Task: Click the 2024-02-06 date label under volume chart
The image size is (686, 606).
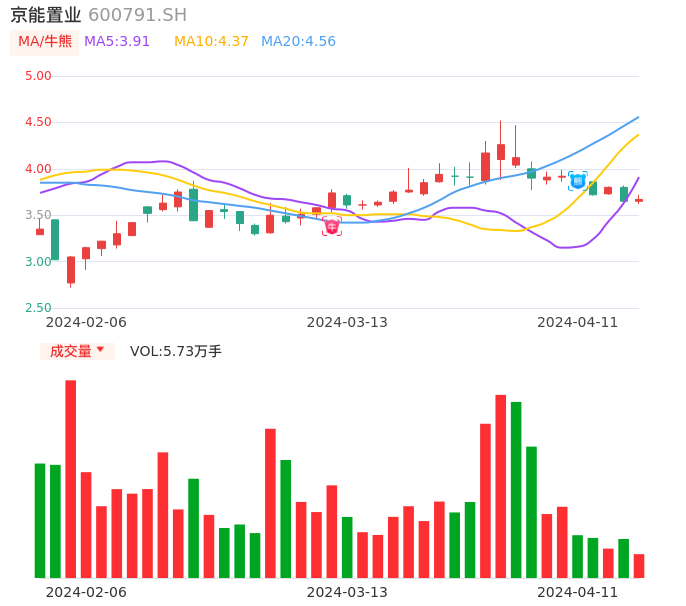Action: tap(86, 592)
